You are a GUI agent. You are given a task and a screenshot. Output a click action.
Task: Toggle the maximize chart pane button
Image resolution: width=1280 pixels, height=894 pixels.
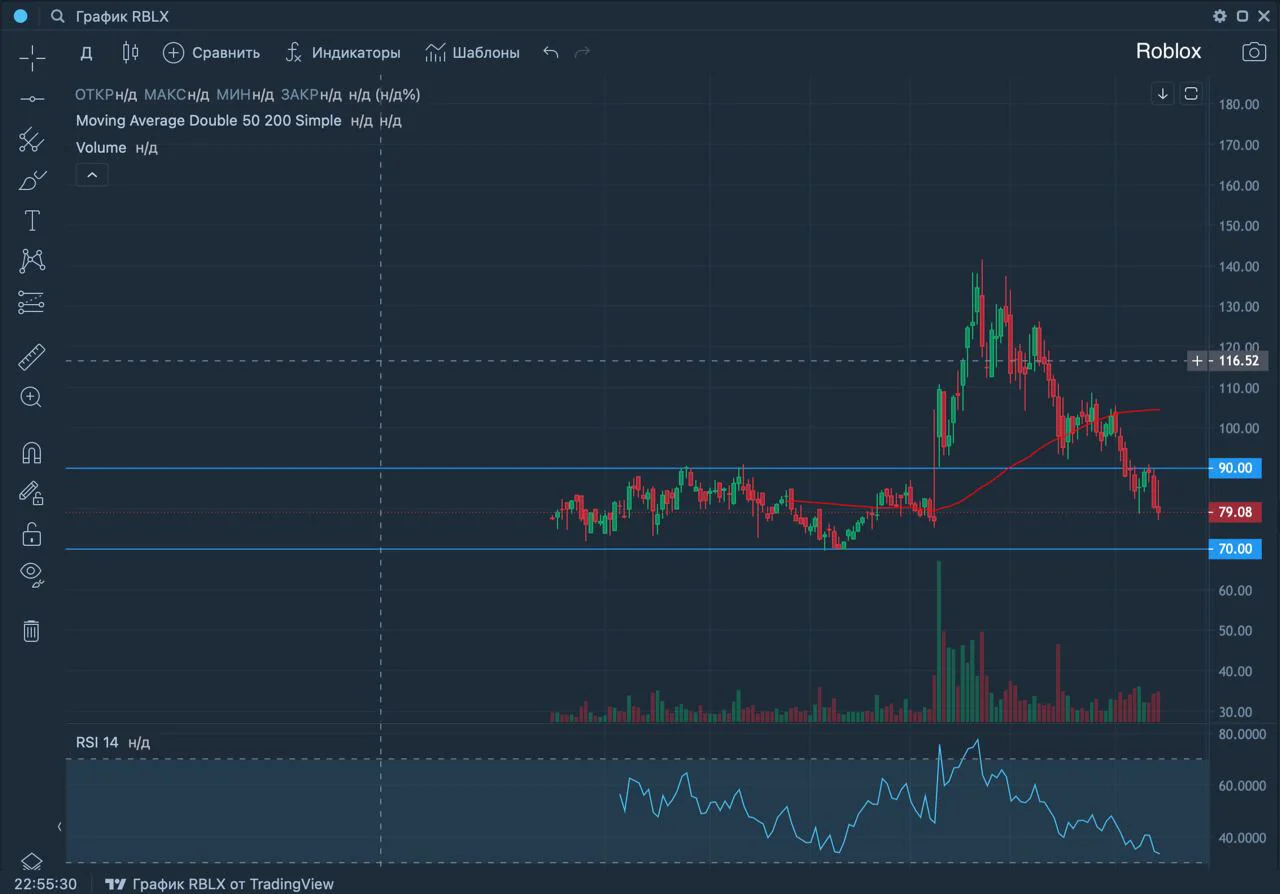click(x=1191, y=94)
